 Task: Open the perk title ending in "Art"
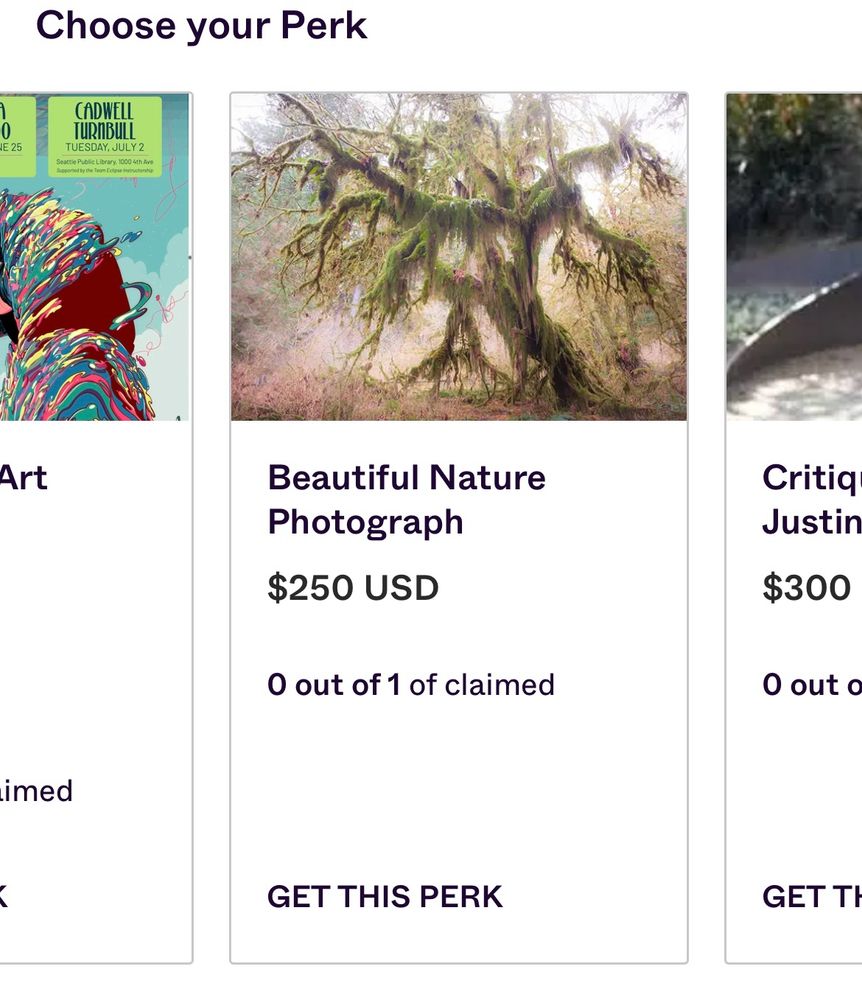[24, 478]
